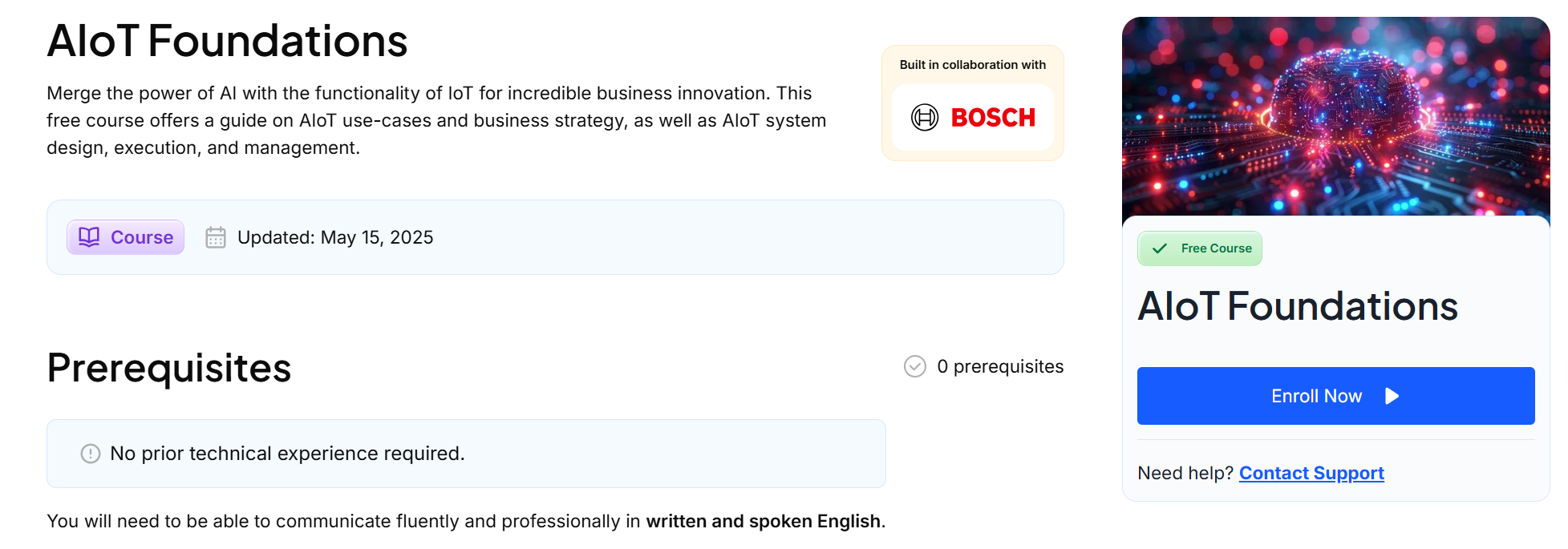Click the main AIoT Foundations page heading

coord(227,41)
